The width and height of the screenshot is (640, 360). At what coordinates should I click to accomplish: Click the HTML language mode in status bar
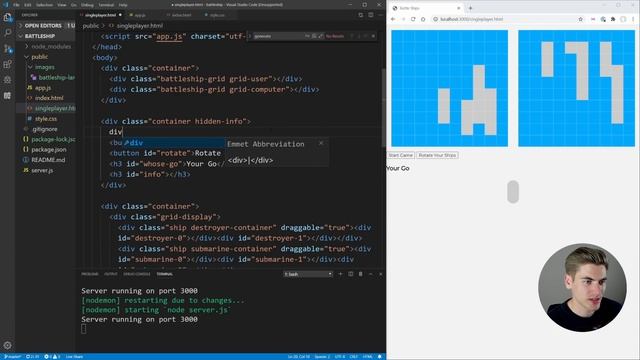click(367, 356)
